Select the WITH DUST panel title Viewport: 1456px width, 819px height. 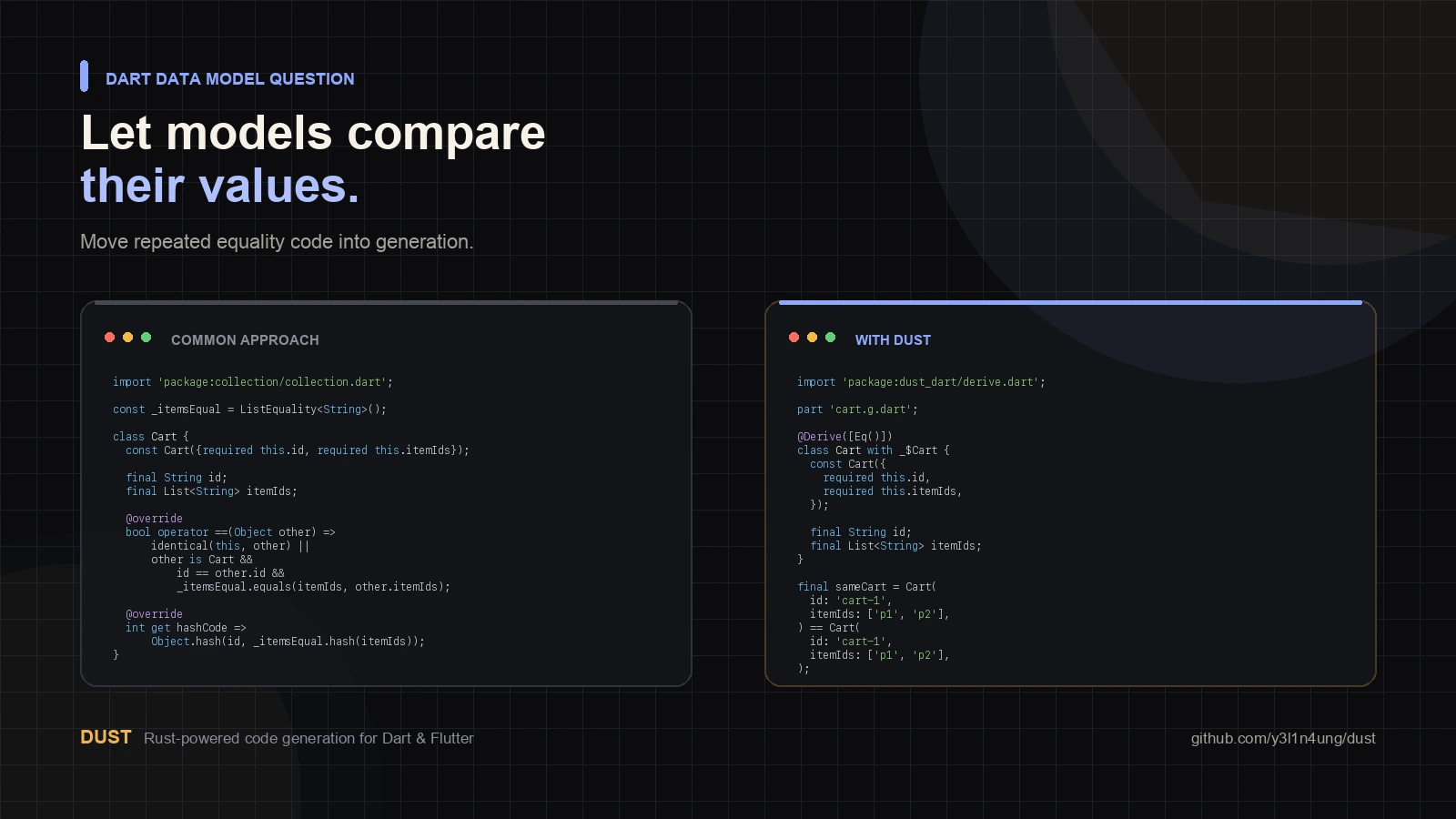[x=893, y=340]
